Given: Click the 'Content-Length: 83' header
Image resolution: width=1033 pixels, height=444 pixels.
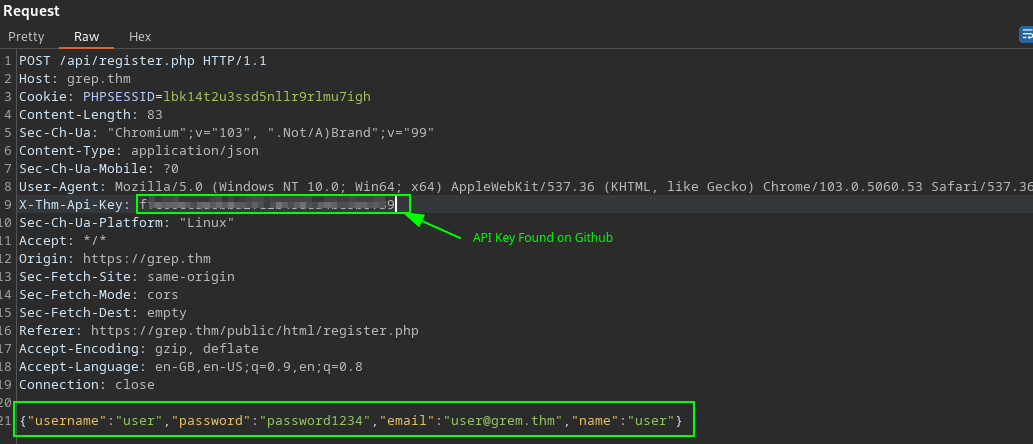Looking at the screenshot, I should pos(90,115).
